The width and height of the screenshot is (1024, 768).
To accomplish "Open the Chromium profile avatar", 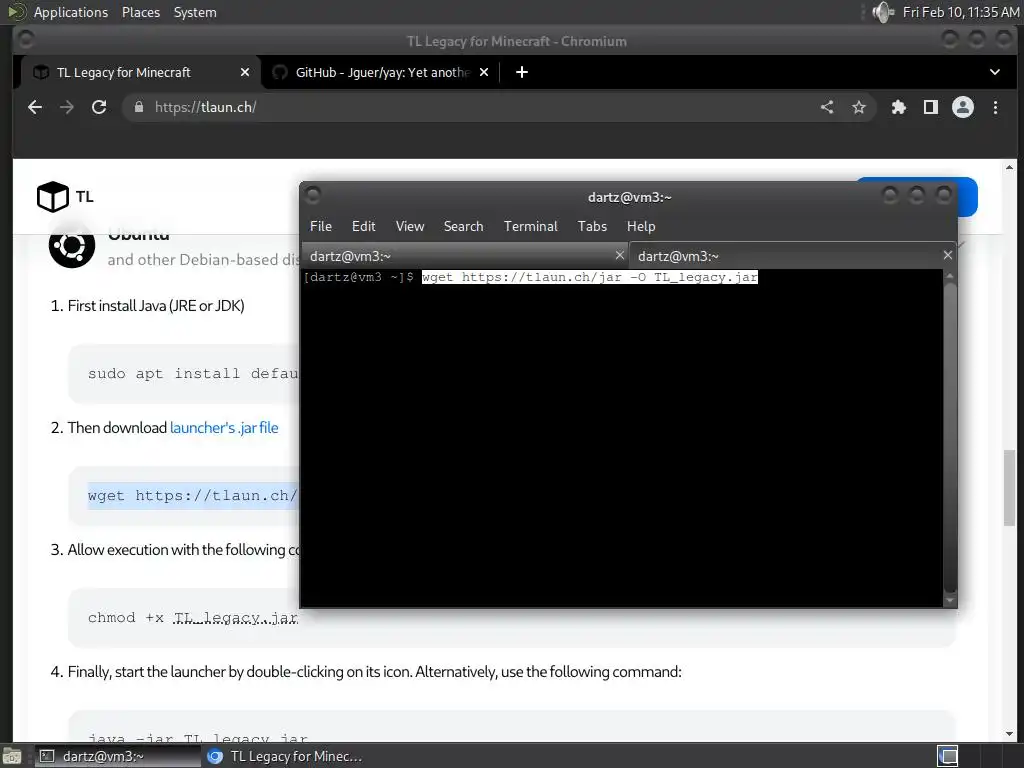I will click(963, 107).
